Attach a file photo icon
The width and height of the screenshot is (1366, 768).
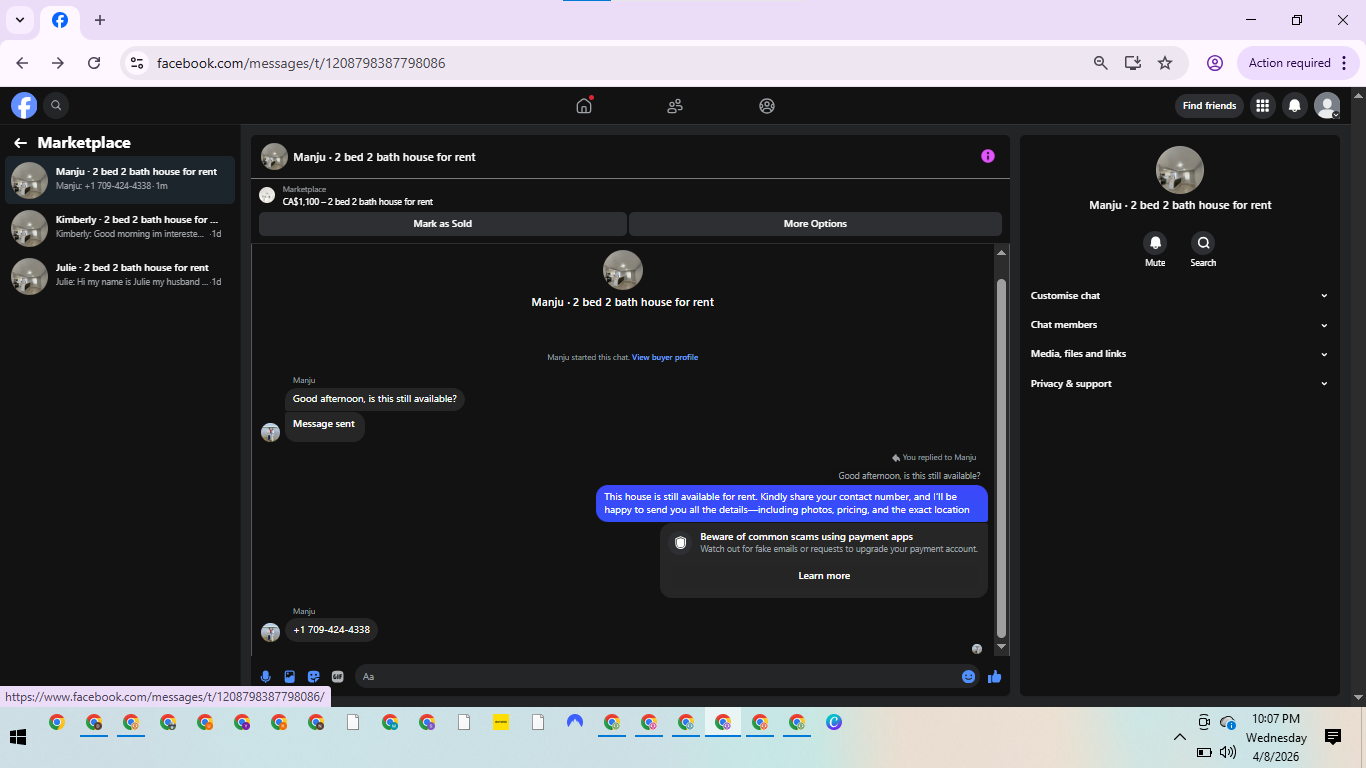(290, 677)
